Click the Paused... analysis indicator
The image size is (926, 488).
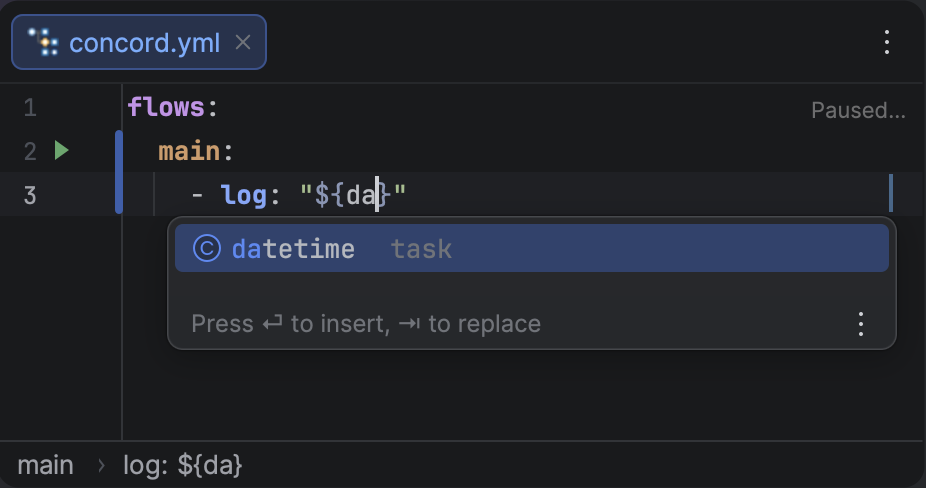coord(858,110)
